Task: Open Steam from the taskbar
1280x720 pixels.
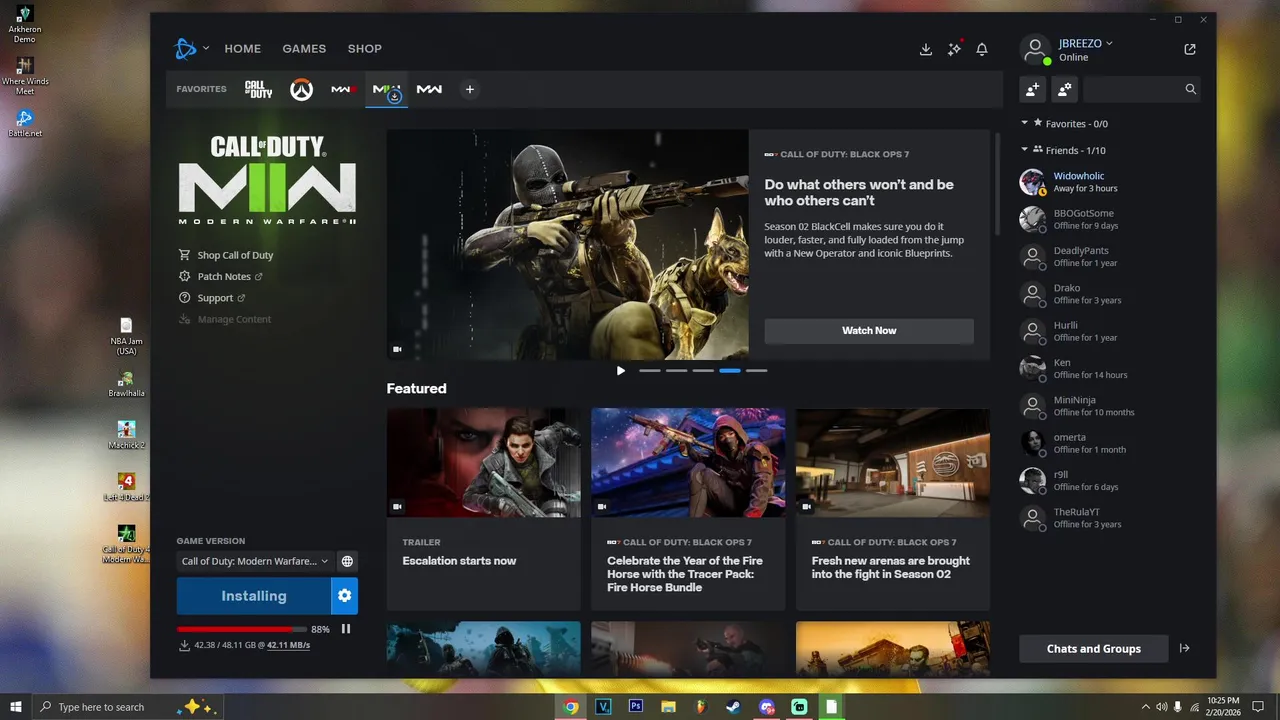Action: pos(733,706)
